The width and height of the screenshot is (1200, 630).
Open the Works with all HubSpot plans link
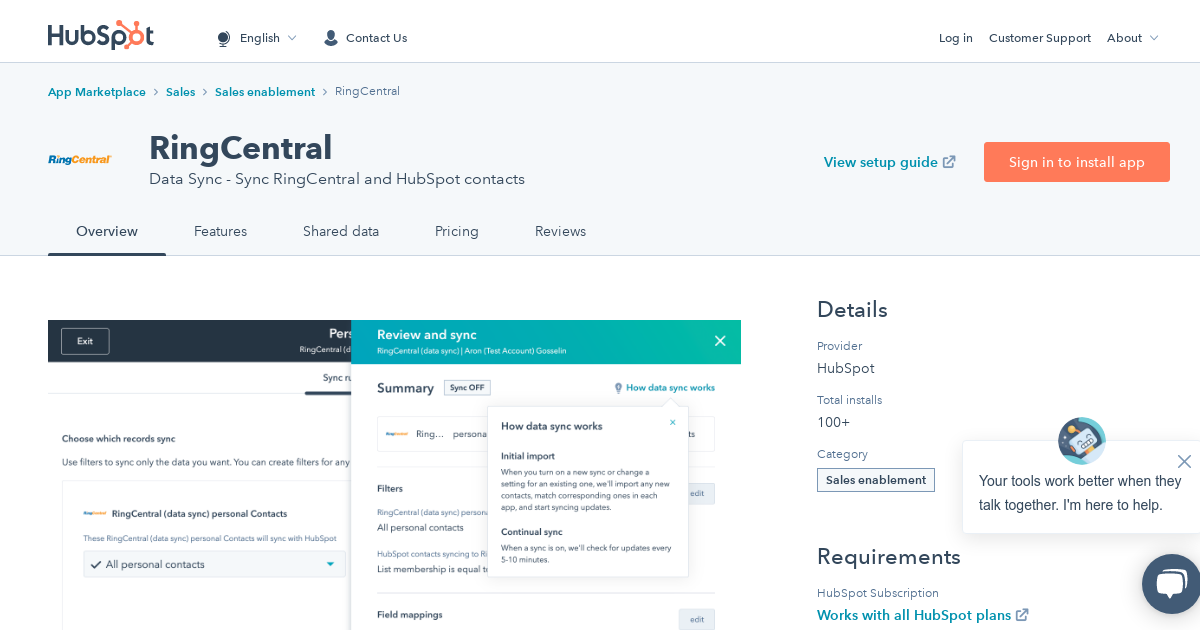913,615
